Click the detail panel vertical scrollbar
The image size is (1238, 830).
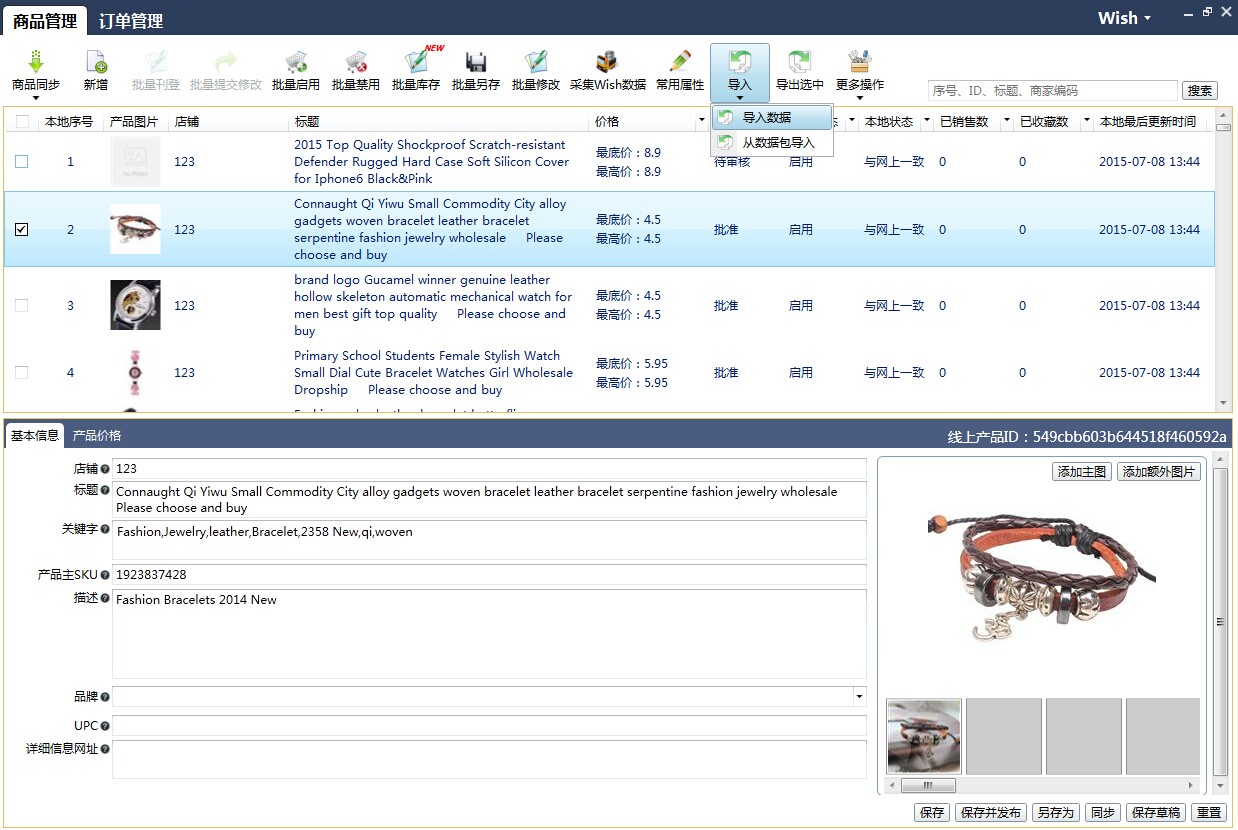pyautogui.click(x=1220, y=624)
